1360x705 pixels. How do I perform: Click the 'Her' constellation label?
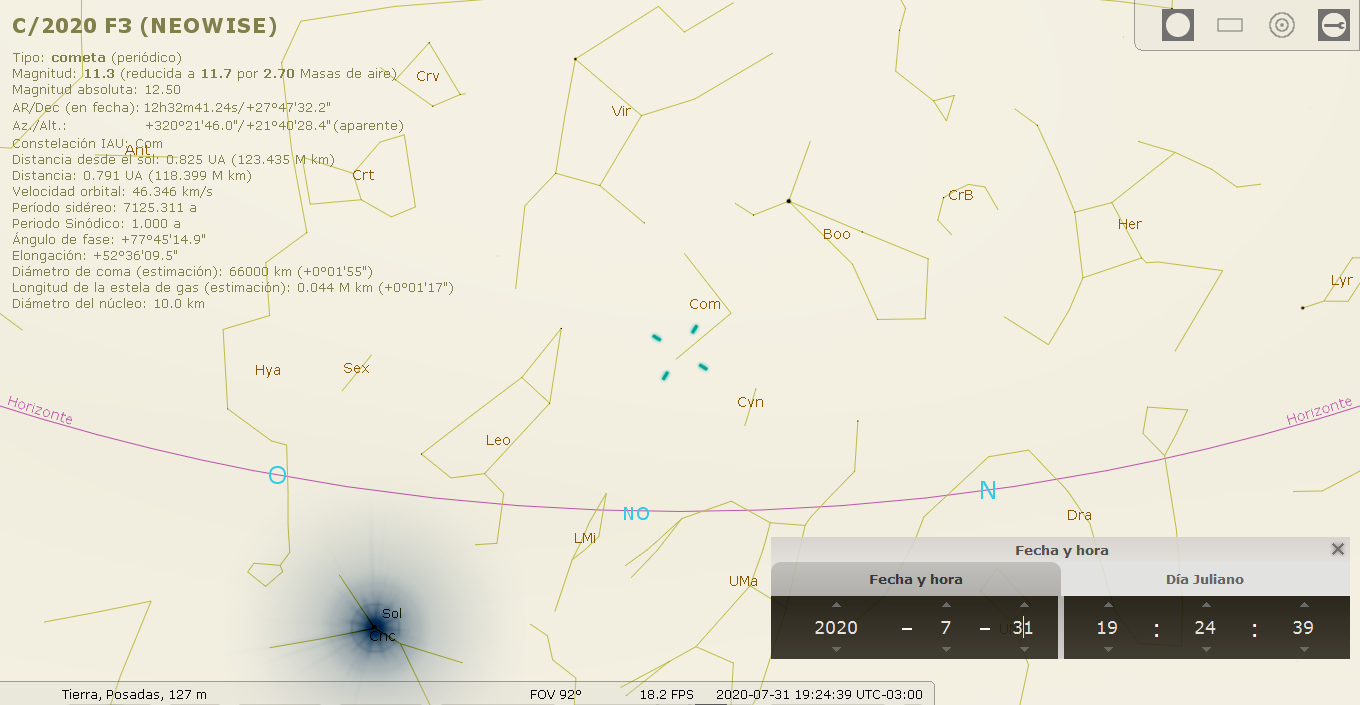1129,224
